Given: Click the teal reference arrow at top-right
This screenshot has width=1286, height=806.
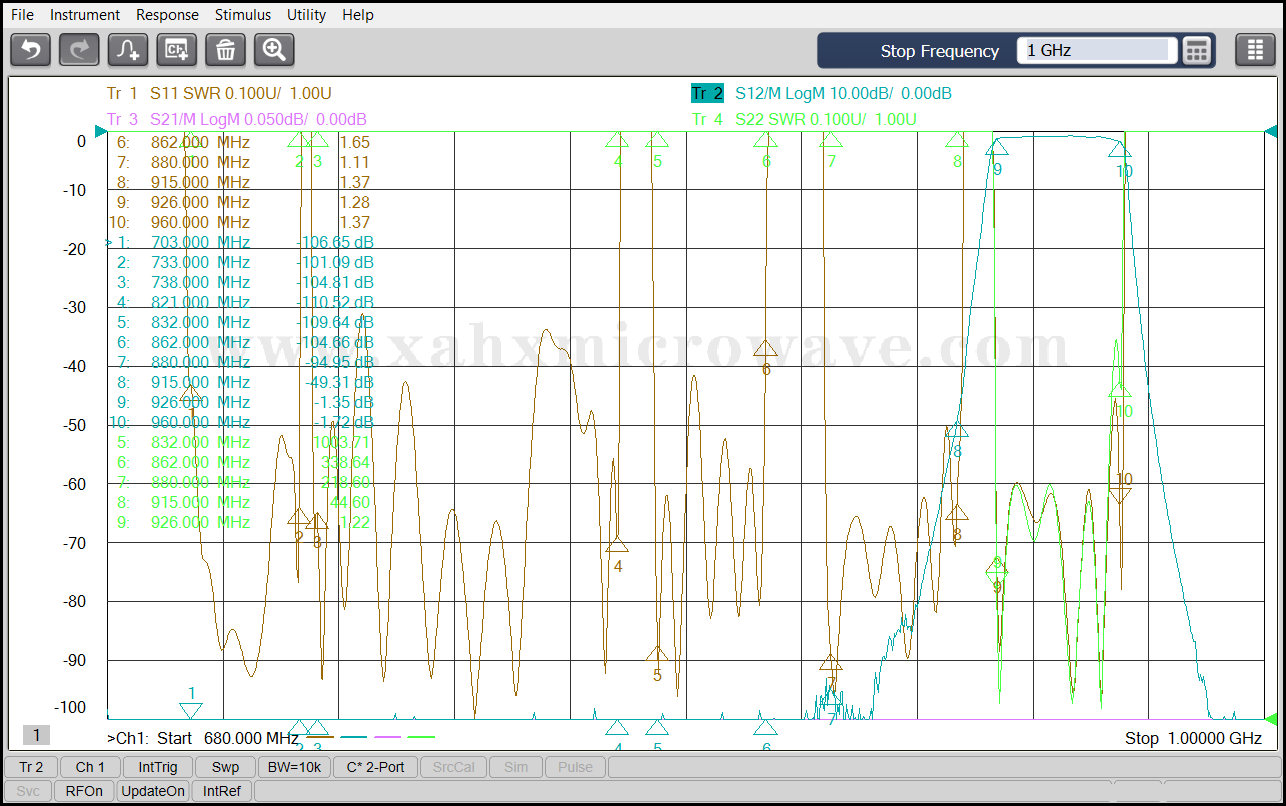Looking at the screenshot, I should (1271, 131).
